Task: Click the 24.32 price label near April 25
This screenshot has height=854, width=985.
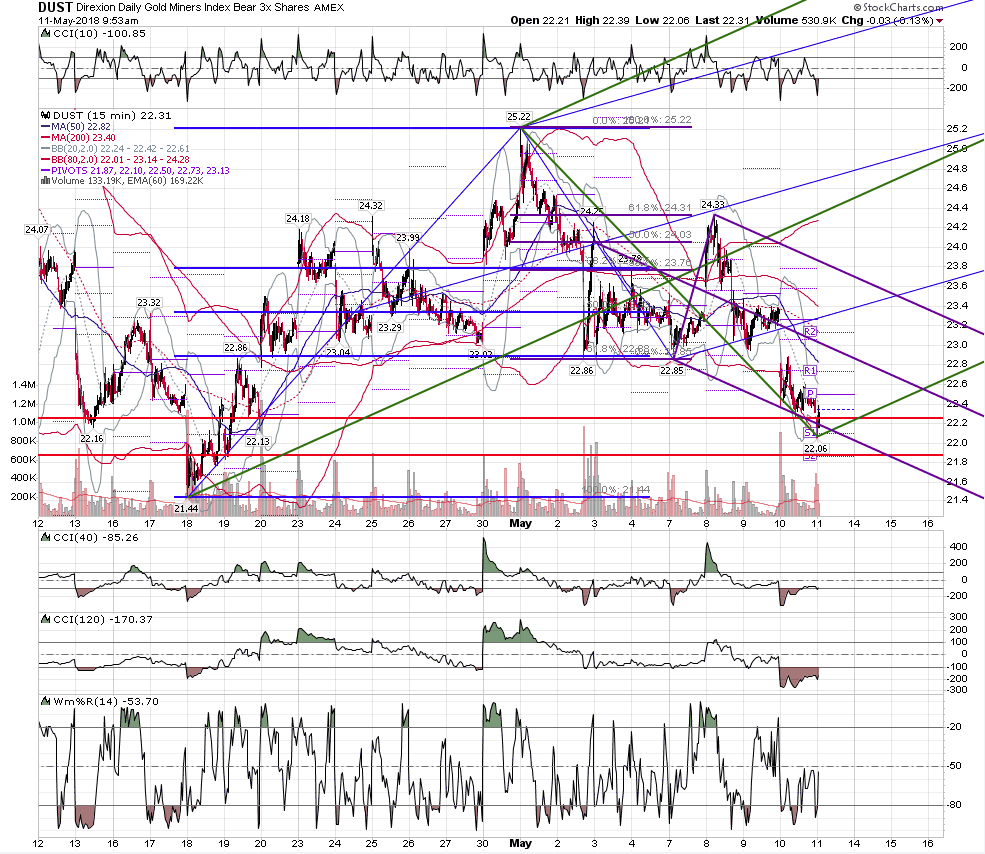Action: [371, 205]
